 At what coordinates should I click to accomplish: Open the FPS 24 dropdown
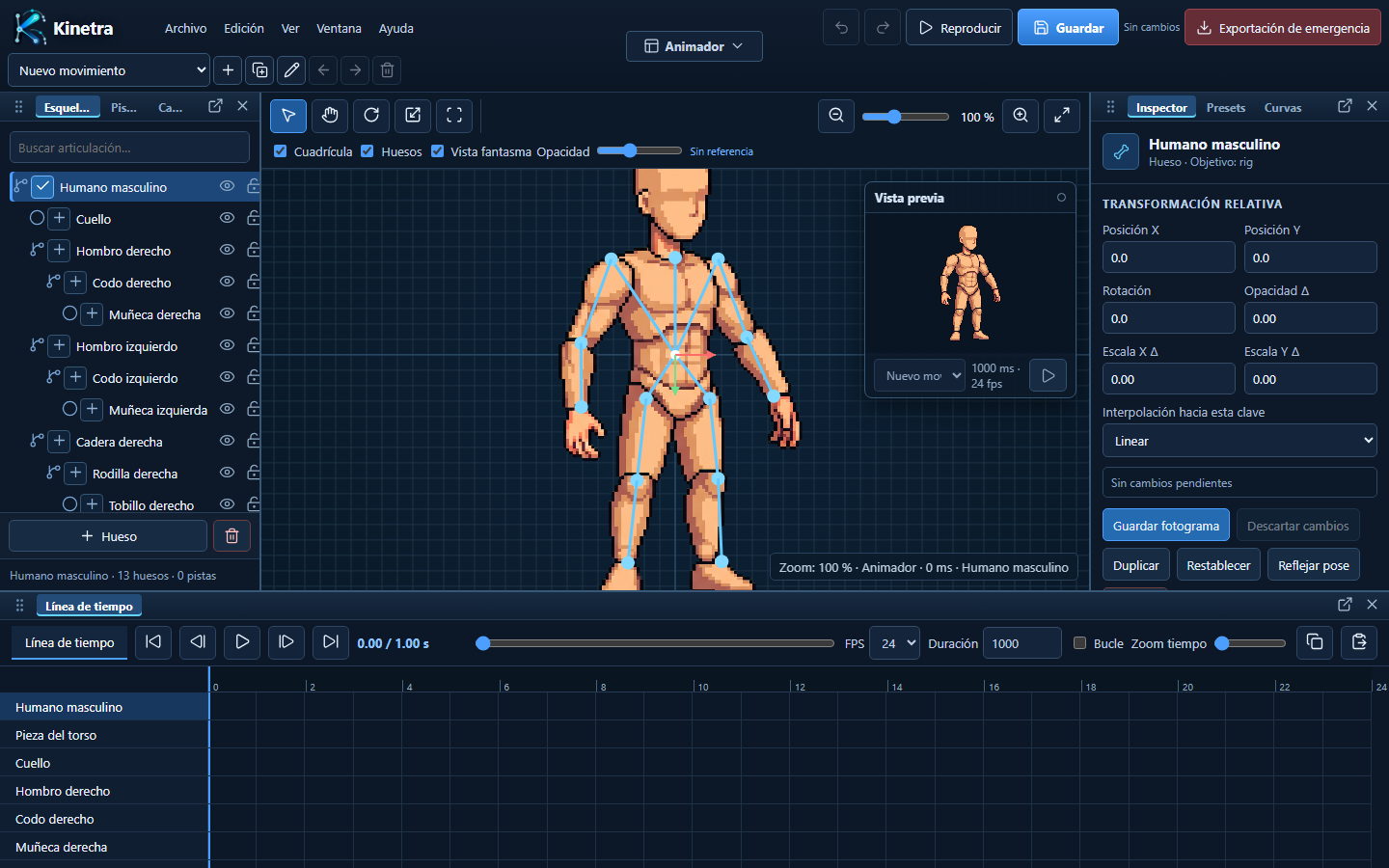click(x=894, y=643)
